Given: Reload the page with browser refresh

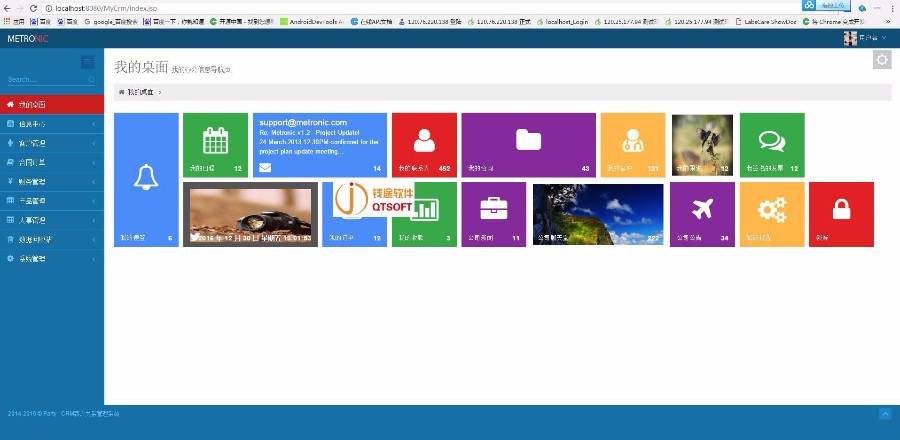Looking at the screenshot, I should pos(33,8).
